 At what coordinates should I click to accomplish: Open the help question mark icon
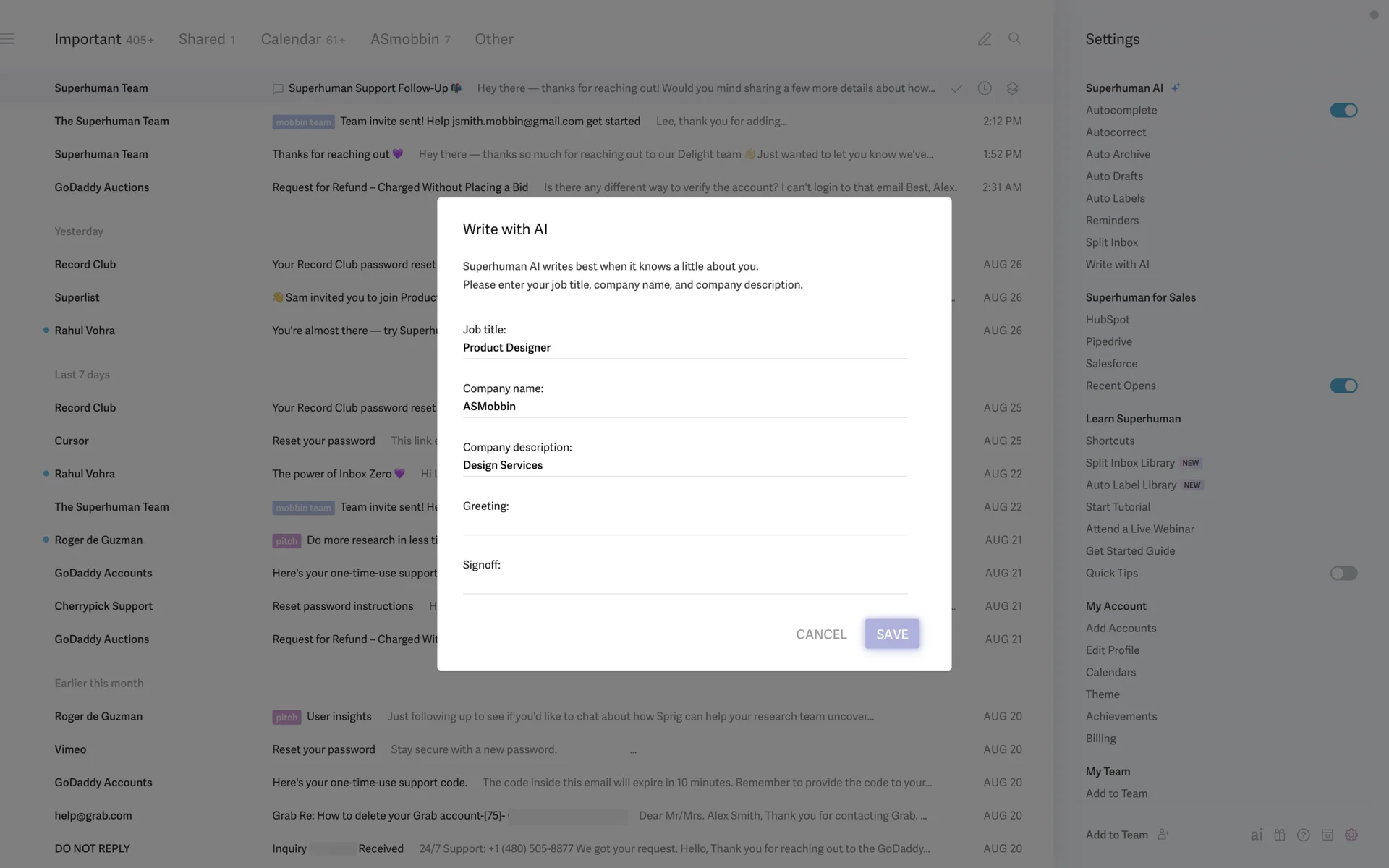[1304, 835]
